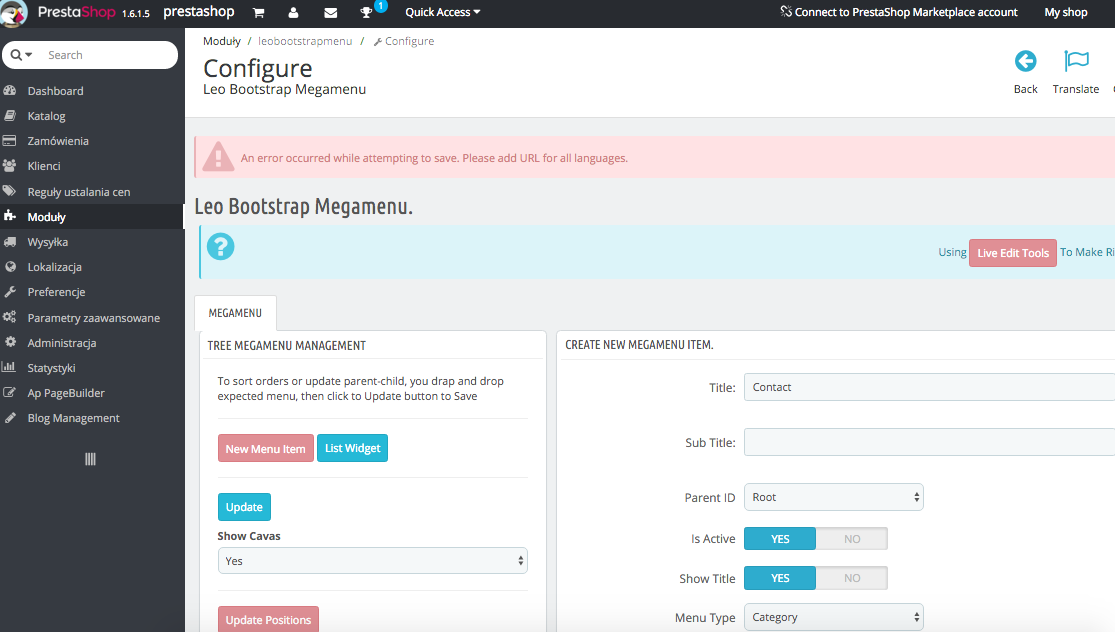1115x632 pixels.
Task: Click the Statystyki bar chart icon
Action: (9, 367)
